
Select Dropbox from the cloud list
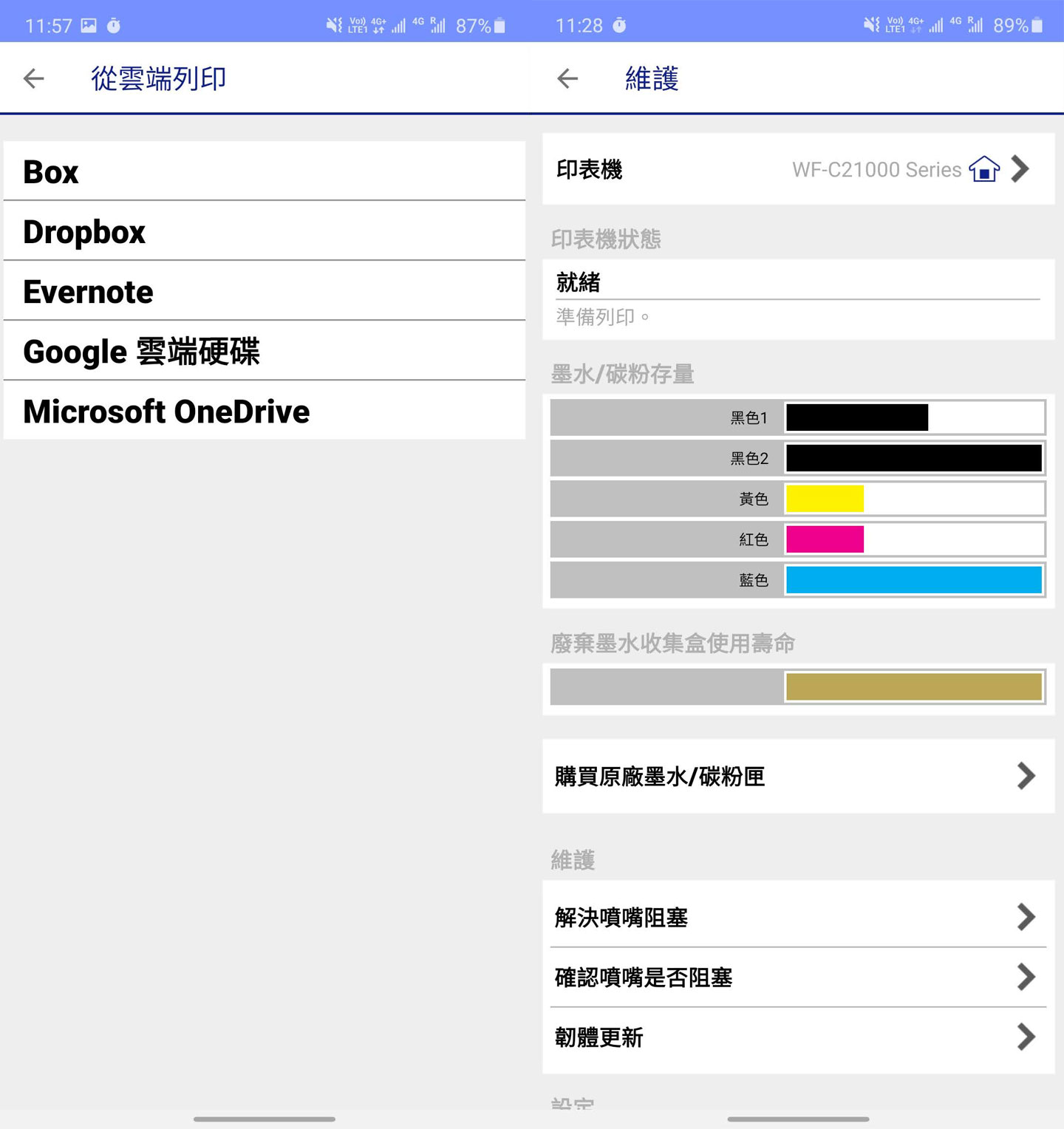click(85, 231)
